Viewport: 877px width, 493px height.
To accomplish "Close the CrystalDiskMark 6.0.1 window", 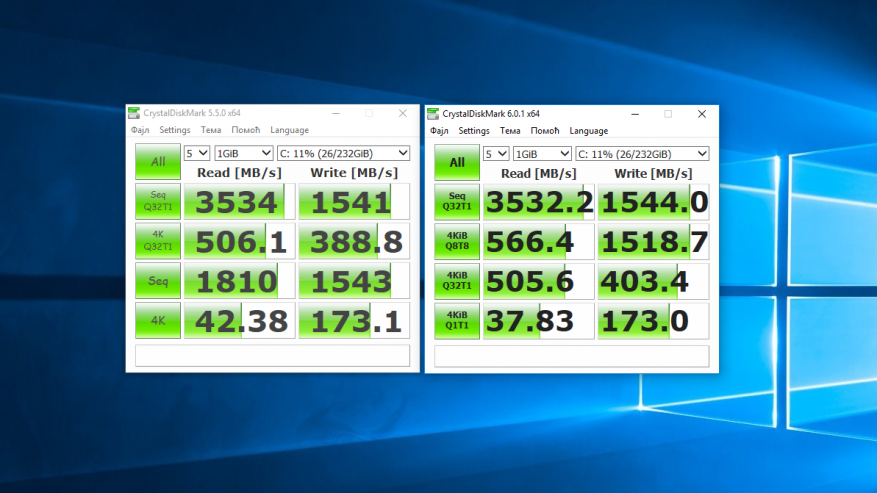I will (702, 114).
